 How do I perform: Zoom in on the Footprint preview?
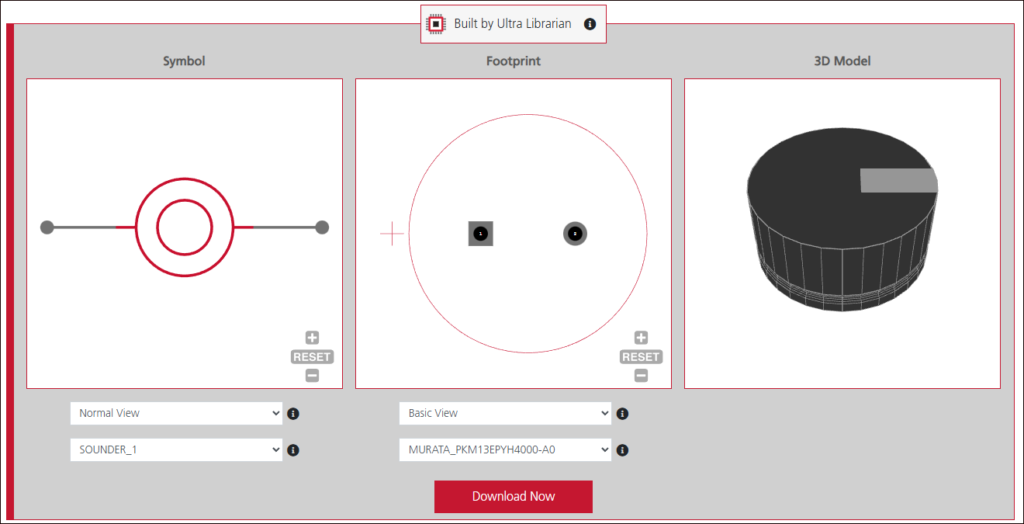[x=641, y=338]
